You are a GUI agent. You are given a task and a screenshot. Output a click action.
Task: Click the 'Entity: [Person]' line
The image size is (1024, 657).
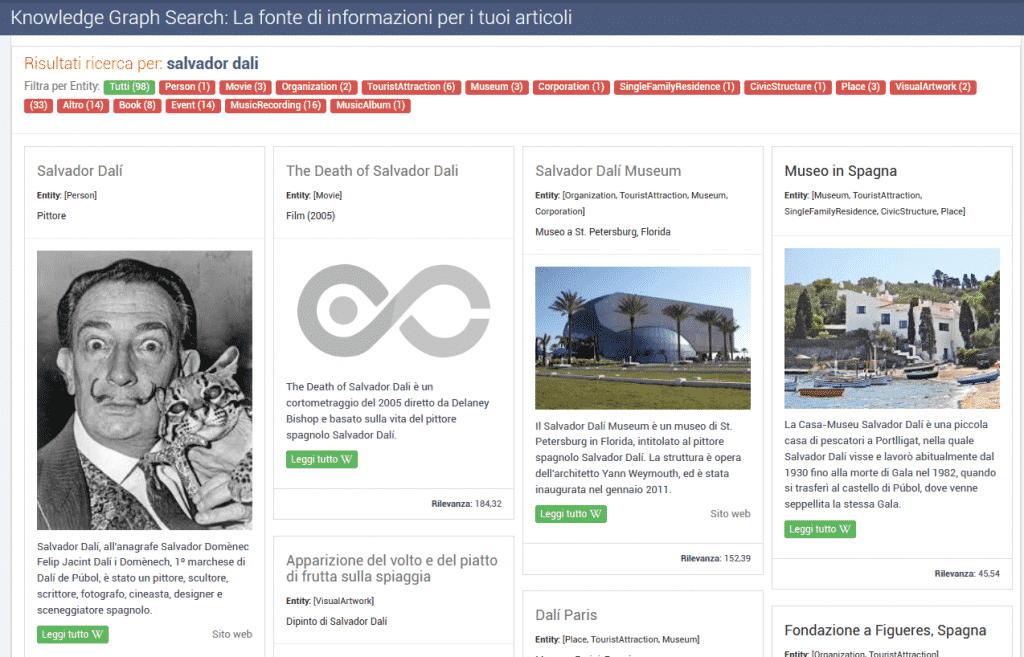(67, 195)
